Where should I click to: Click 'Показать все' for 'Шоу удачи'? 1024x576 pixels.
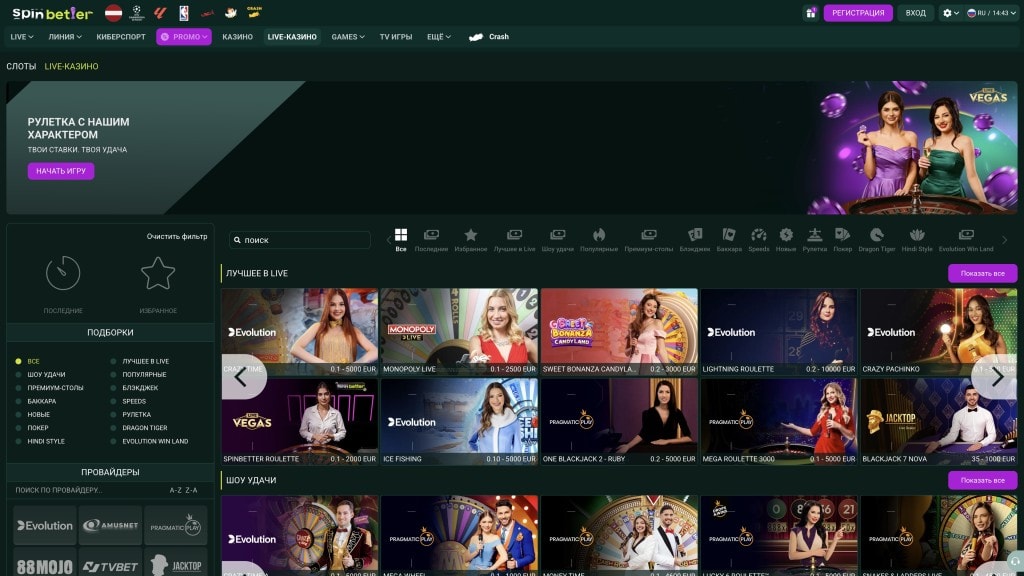click(982, 480)
